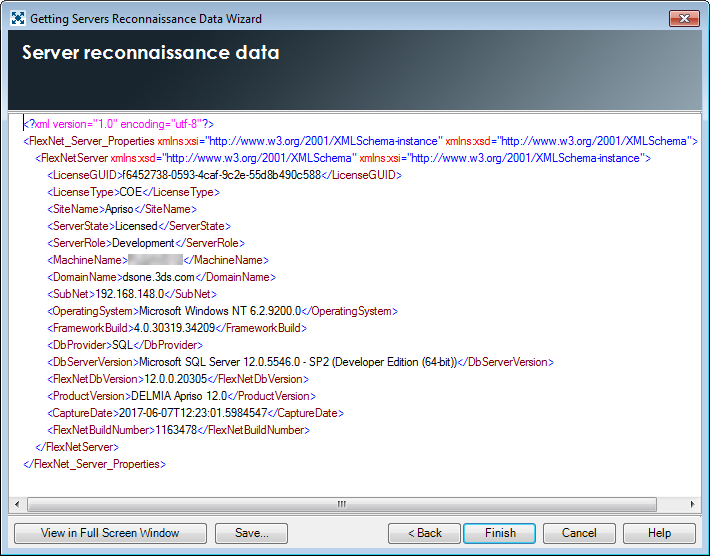Image resolution: width=710 pixels, height=556 pixels.
Task: Click the horizontal scrollbar left arrow
Action: (x=17, y=504)
